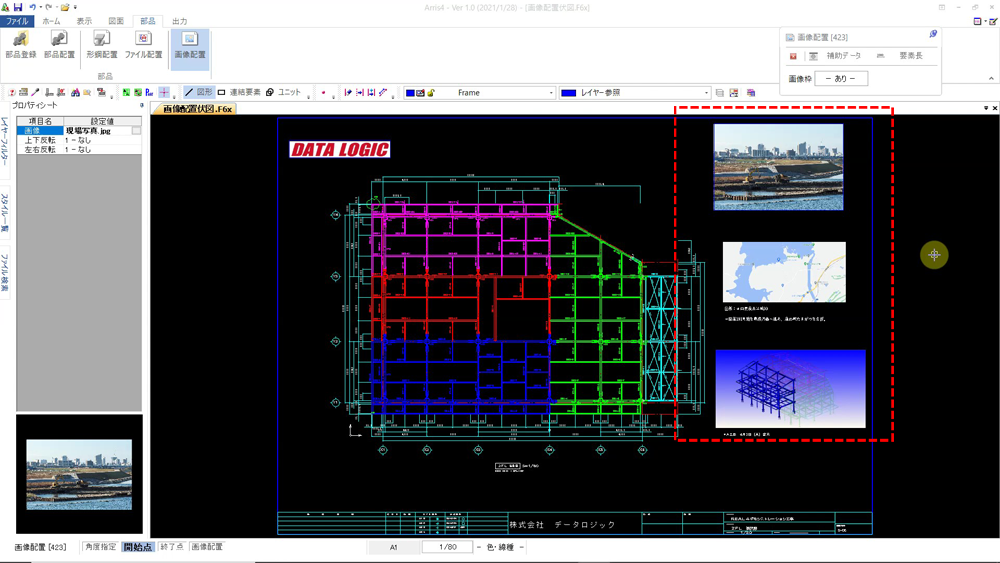The image size is (1000, 563).
Task: Select the 形鋼配置 tool
Action: [101, 45]
